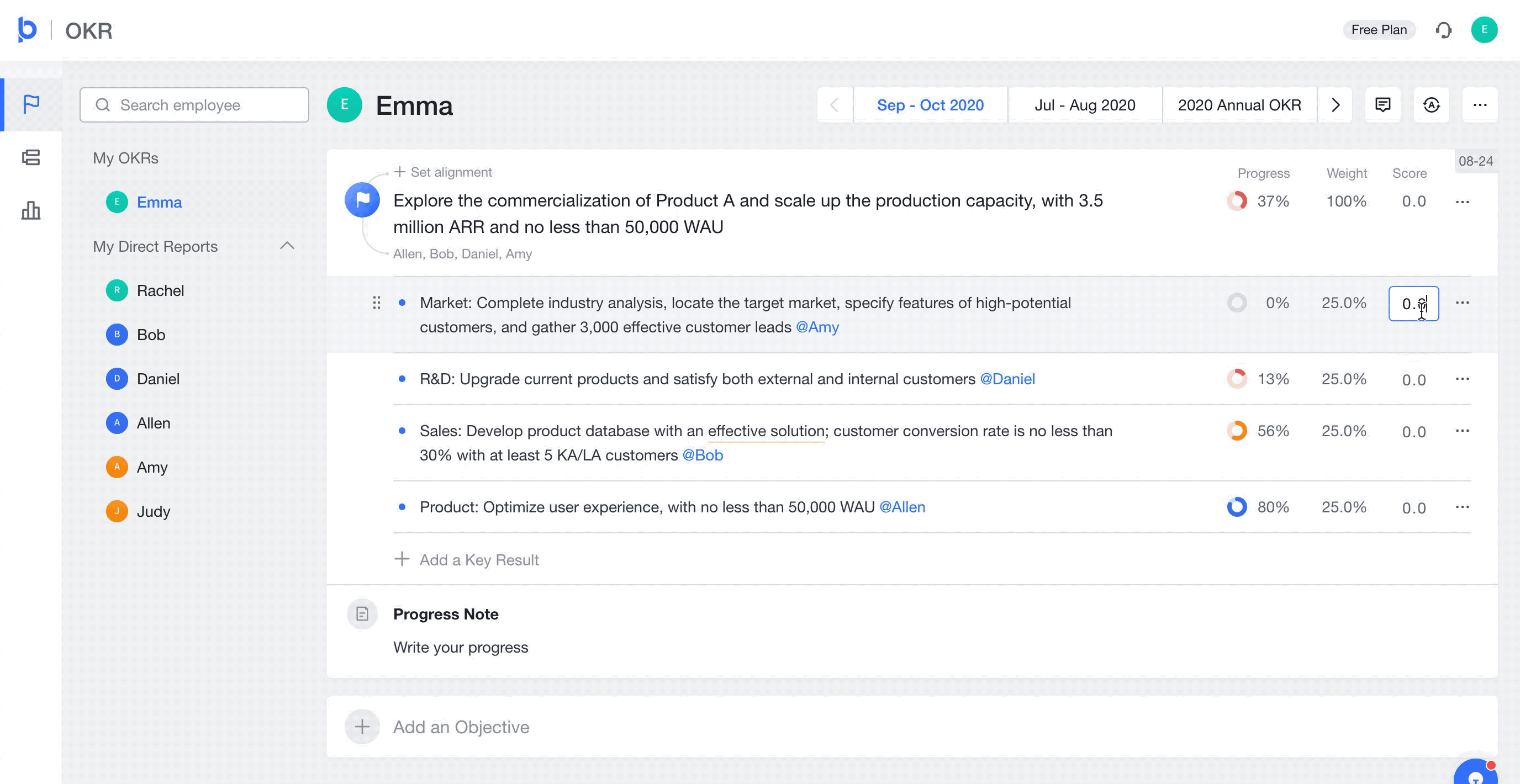
Task: Click the R&D key result score 0.0
Action: coord(1413,379)
